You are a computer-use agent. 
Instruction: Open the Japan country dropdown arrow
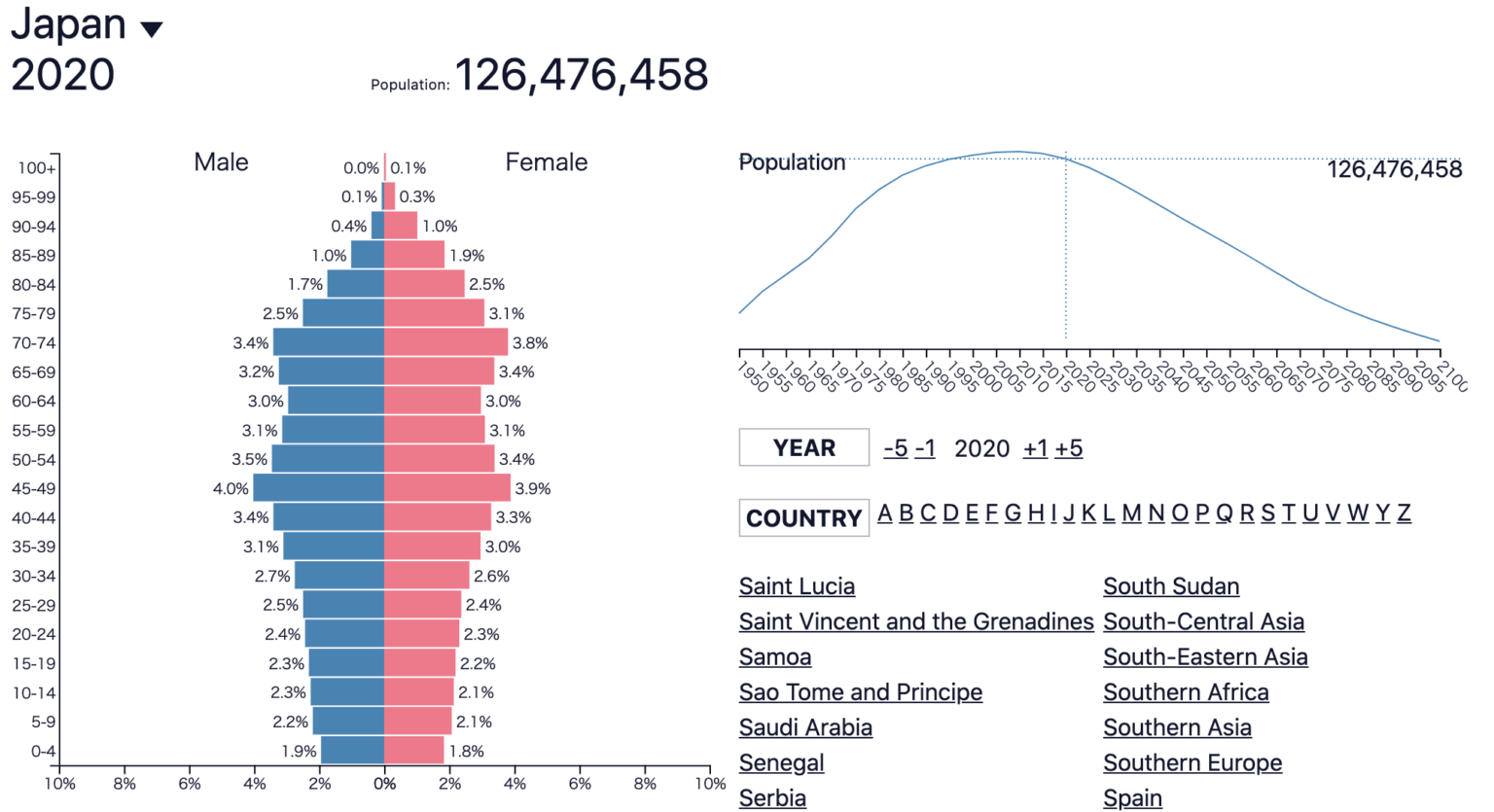(152, 29)
